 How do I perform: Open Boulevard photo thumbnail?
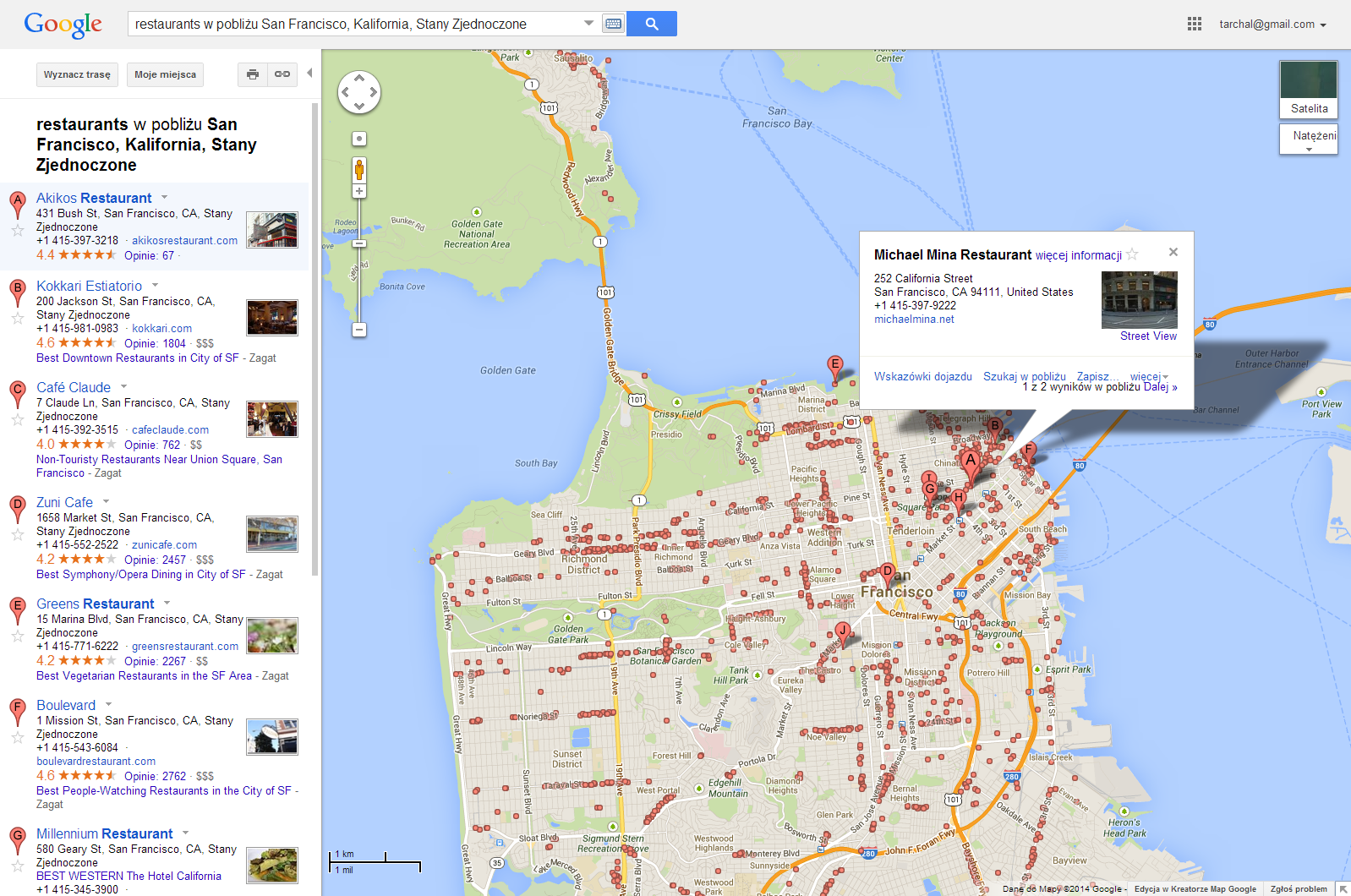coord(272,737)
